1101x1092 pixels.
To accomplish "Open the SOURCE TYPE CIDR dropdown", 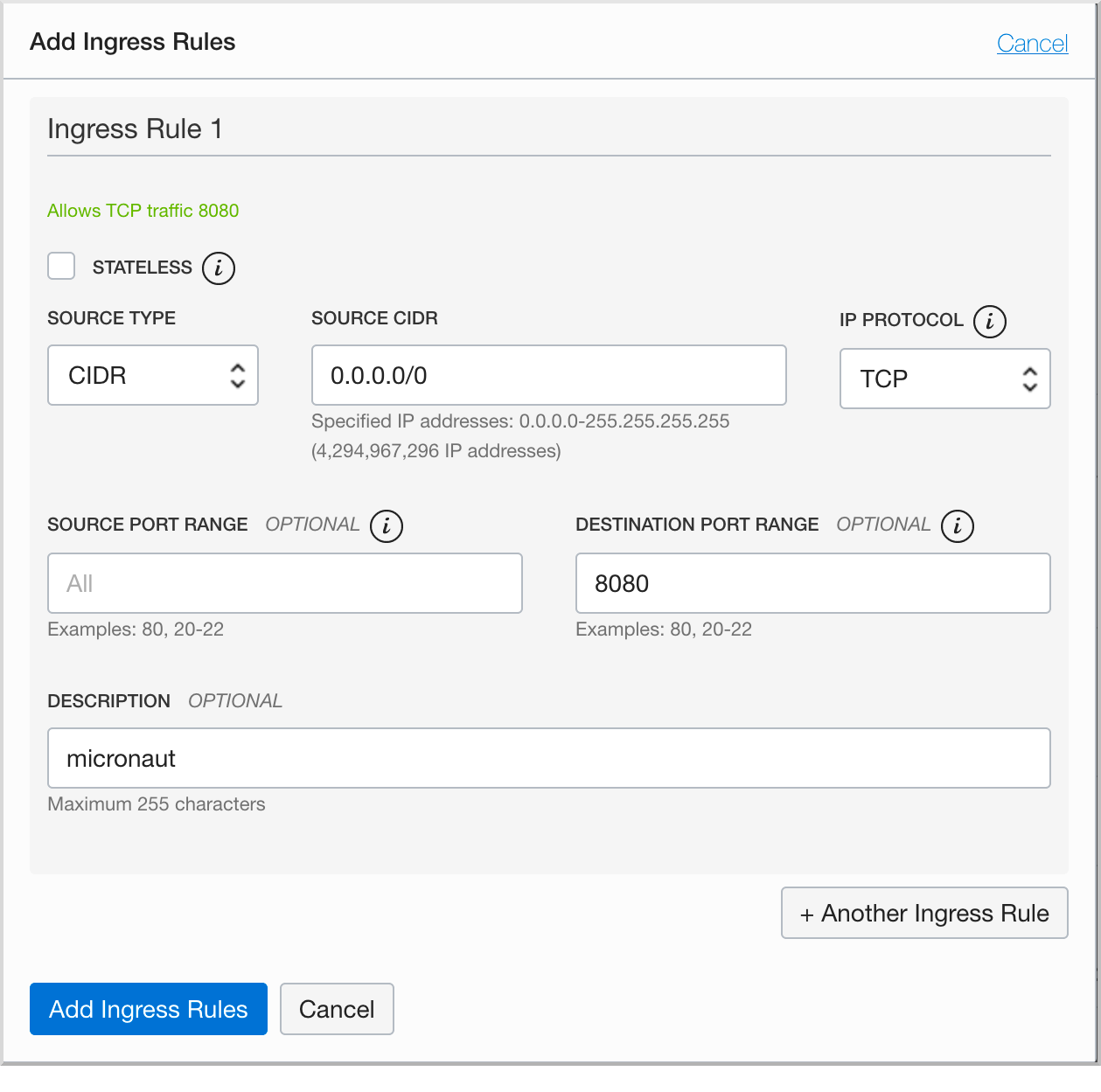I will coord(153,375).
